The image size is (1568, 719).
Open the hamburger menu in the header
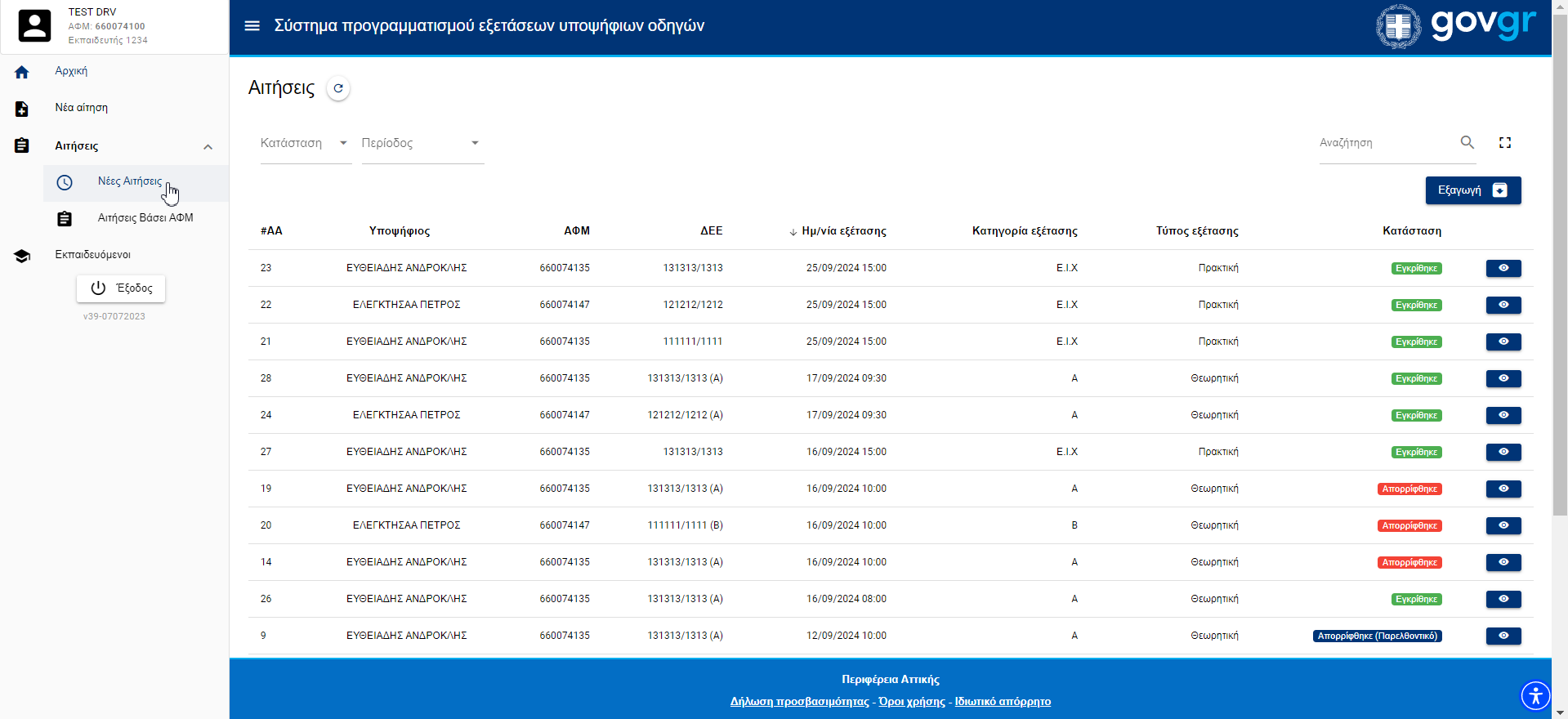tap(252, 26)
